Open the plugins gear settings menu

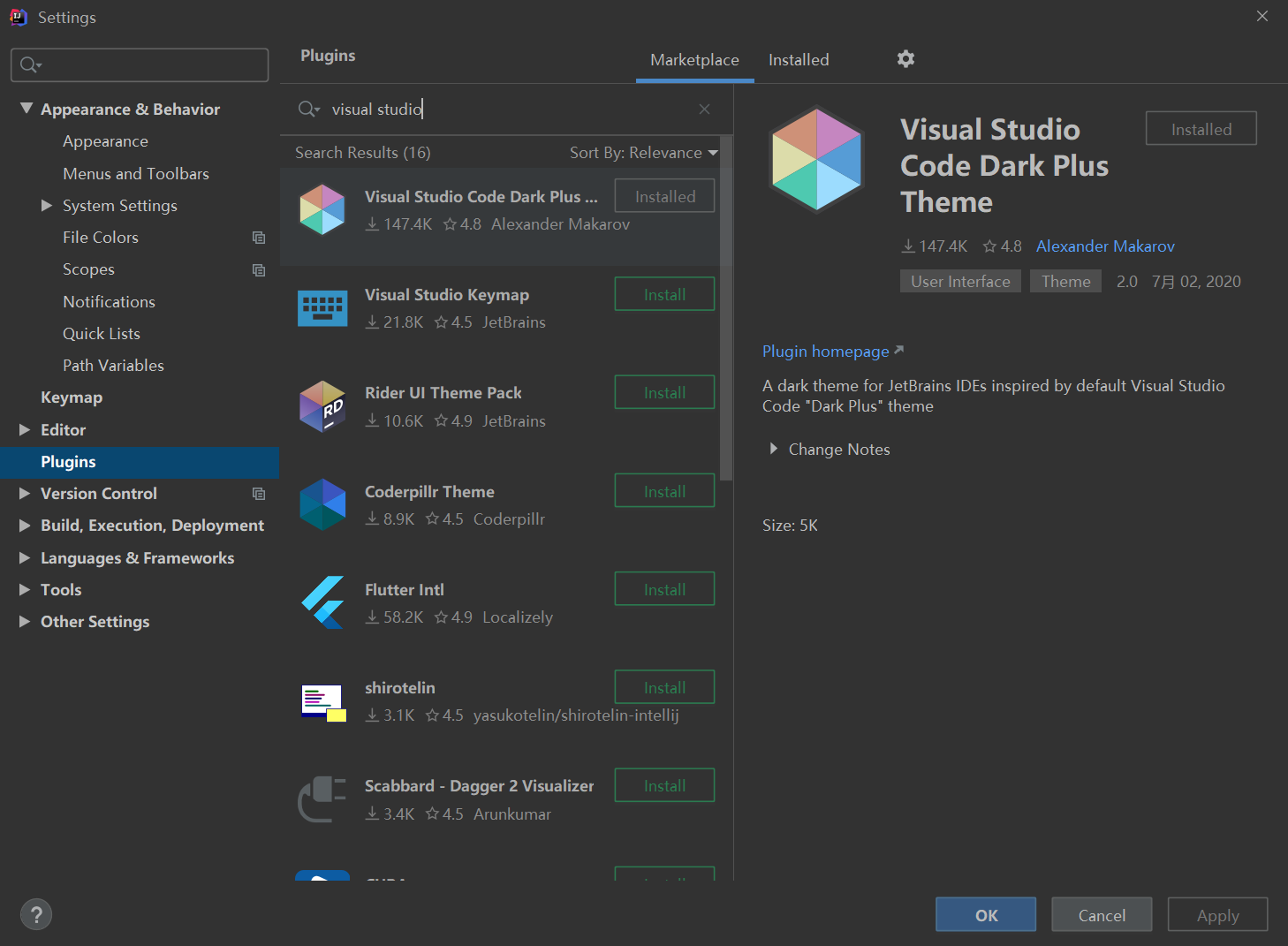905,59
